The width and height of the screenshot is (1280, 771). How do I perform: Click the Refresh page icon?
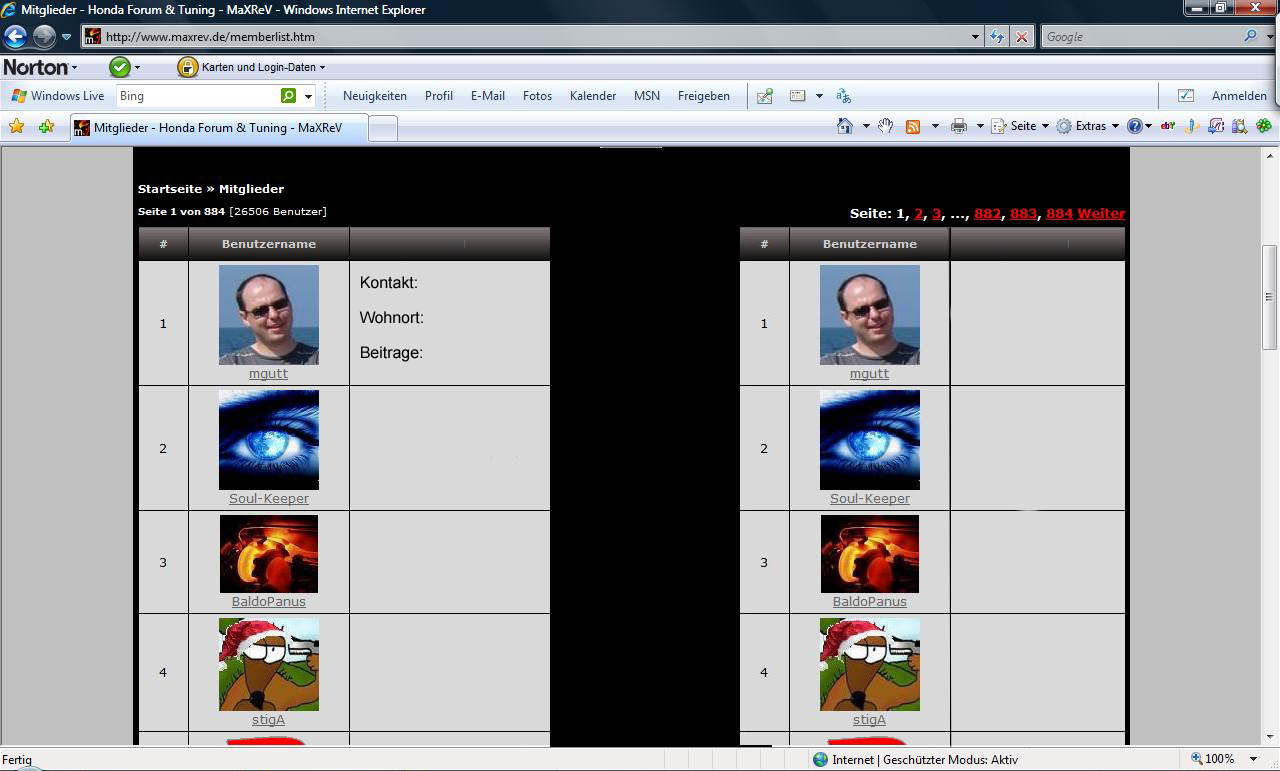tap(997, 37)
